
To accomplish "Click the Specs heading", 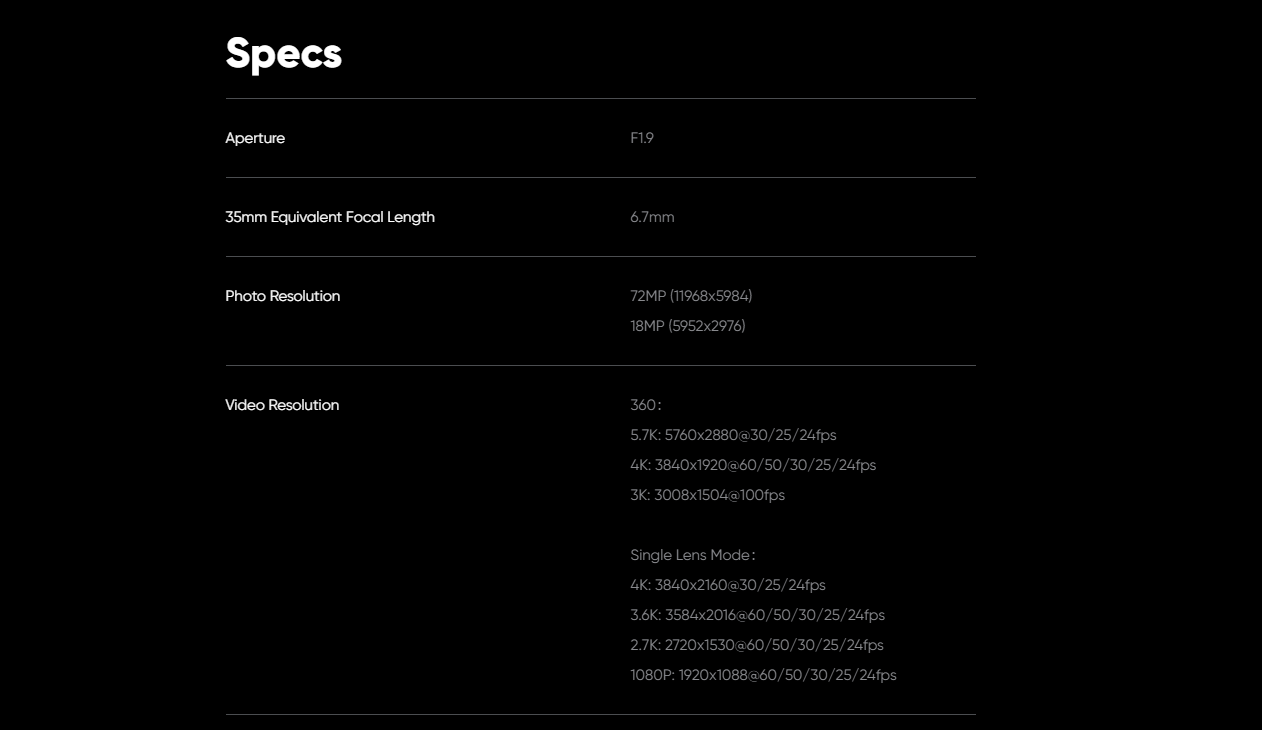I will click(283, 54).
